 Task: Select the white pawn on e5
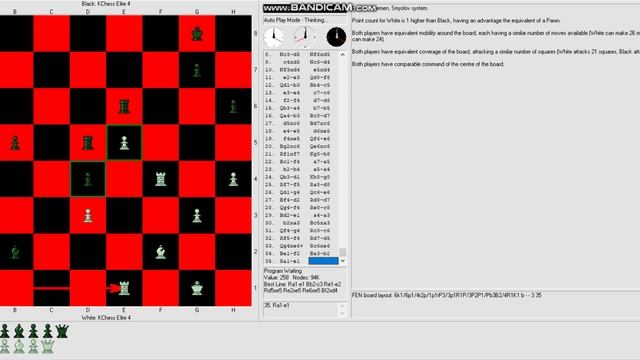pos(124,143)
